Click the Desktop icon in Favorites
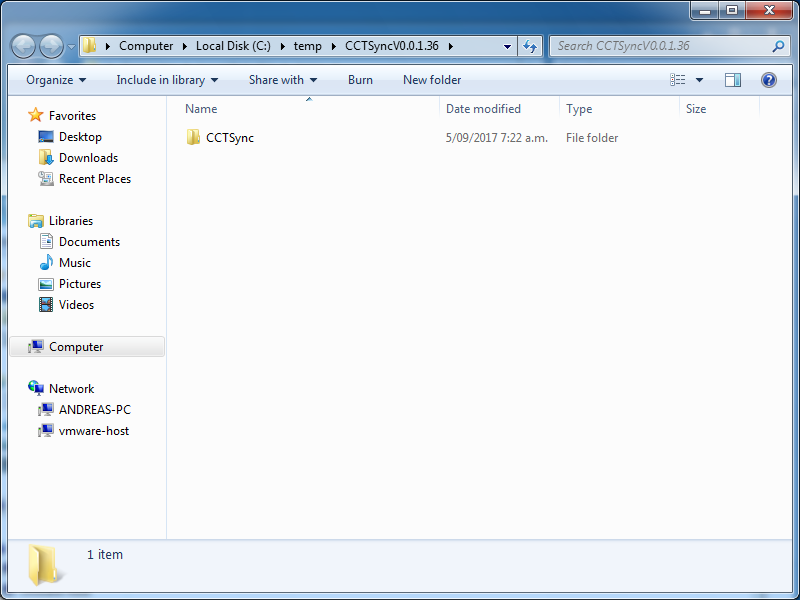This screenshot has width=800, height=600. click(x=46, y=137)
